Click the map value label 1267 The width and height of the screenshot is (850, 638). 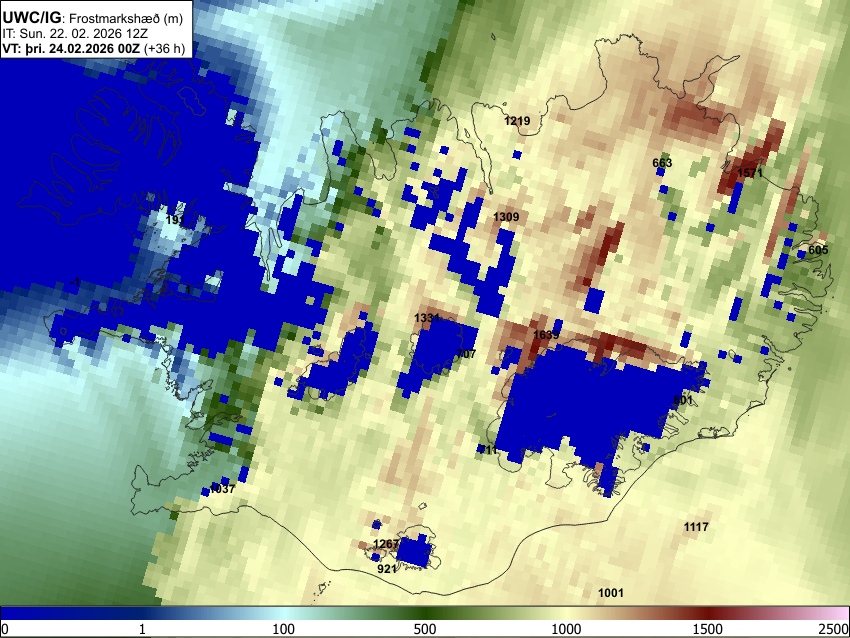coord(386,544)
